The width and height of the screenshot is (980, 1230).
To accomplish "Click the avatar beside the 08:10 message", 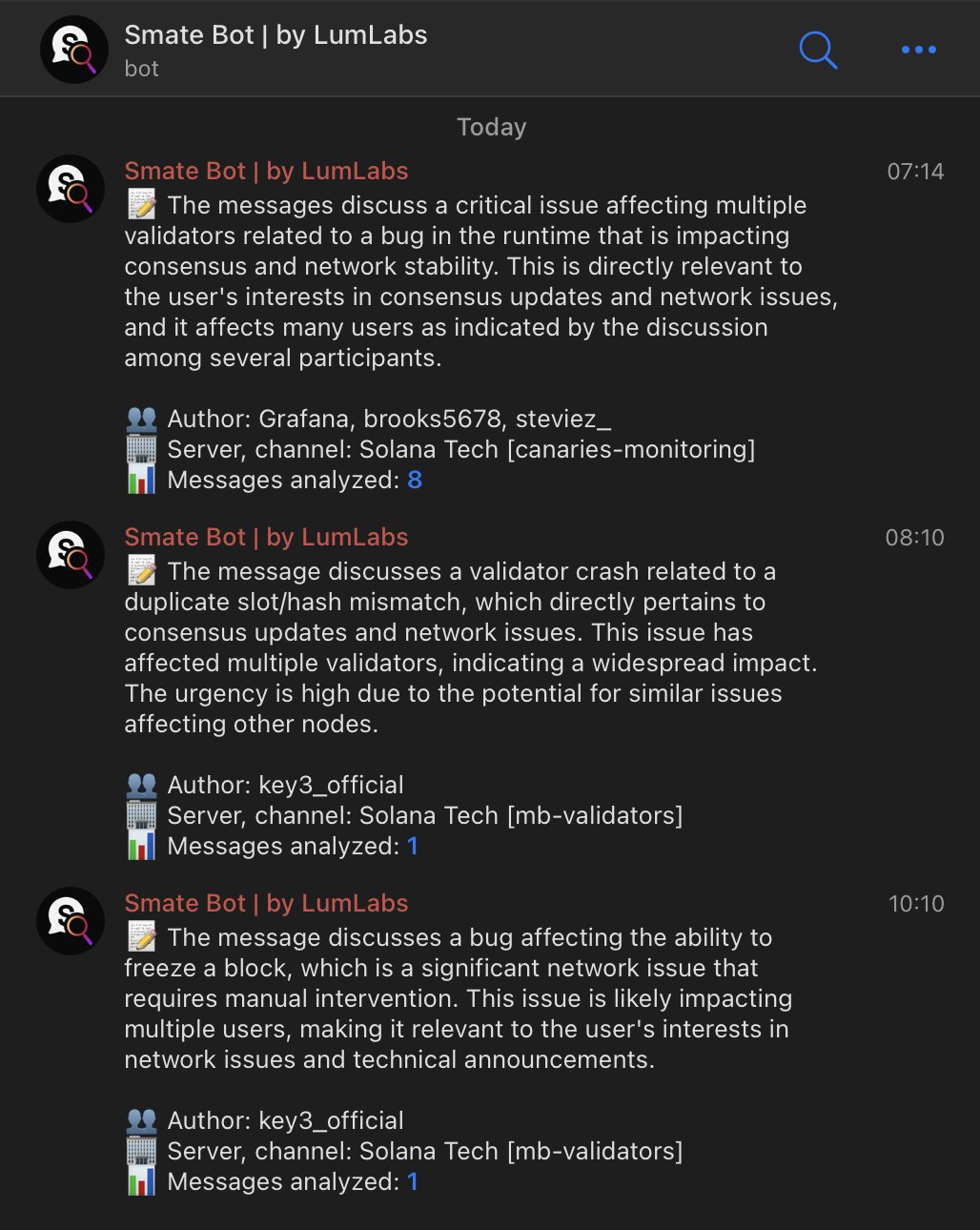I will [x=70, y=555].
